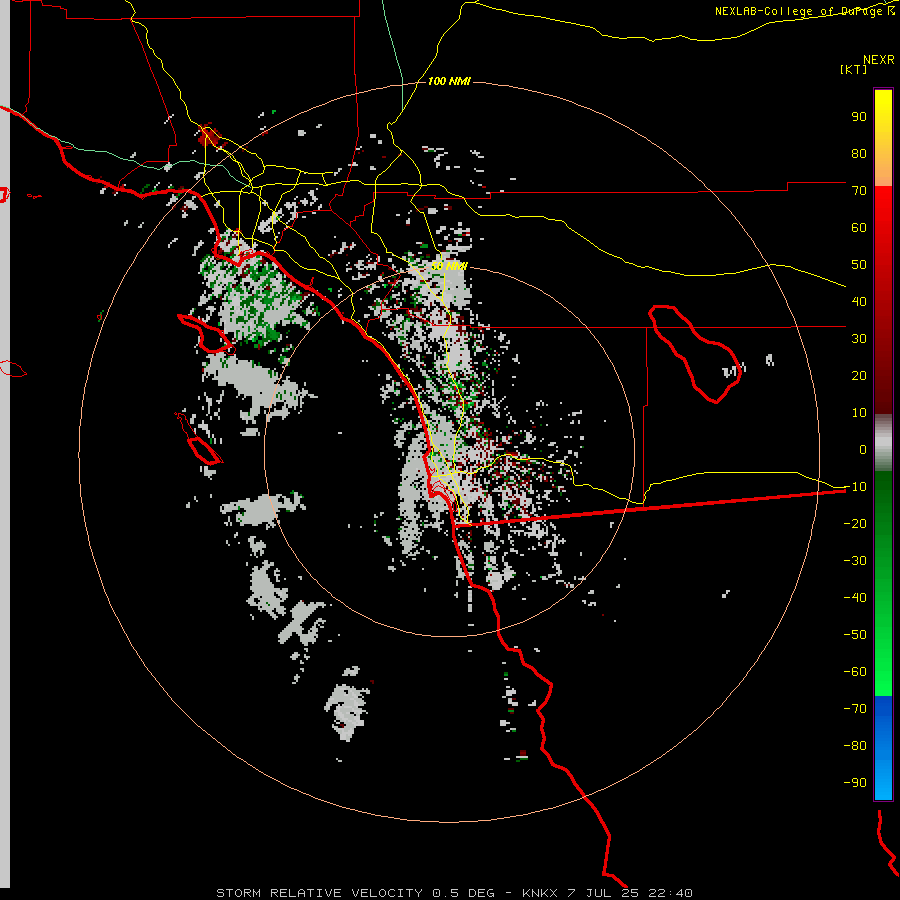Click the -10 value on the velocity scale

coord(855,487)
